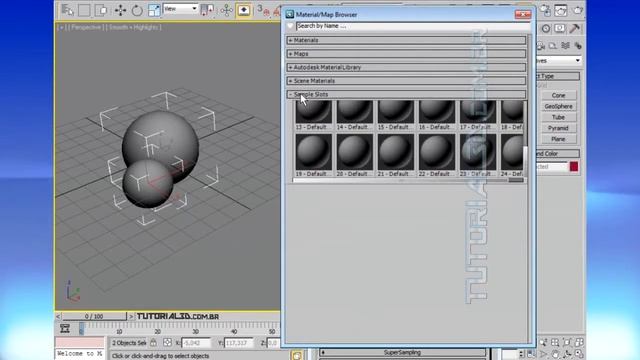
Task: Open the object color red swatch
Action: (574, 167)
